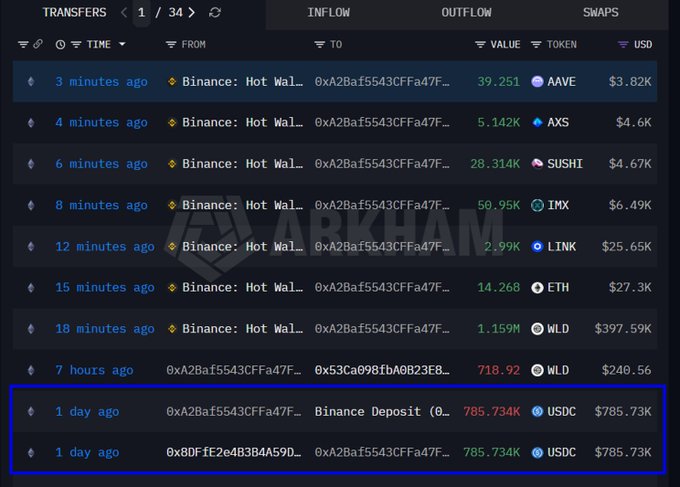Go to the previous transfers page
Screen dimensions: 680x487
click(x=124, y=13)
